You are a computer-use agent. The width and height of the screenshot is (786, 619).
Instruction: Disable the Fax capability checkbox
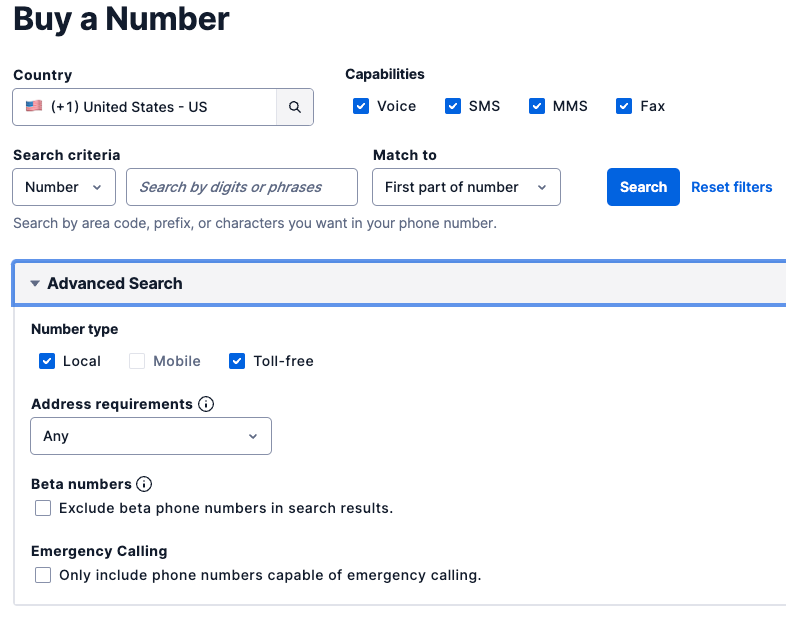pyautogui.click(x=625, y=106)
